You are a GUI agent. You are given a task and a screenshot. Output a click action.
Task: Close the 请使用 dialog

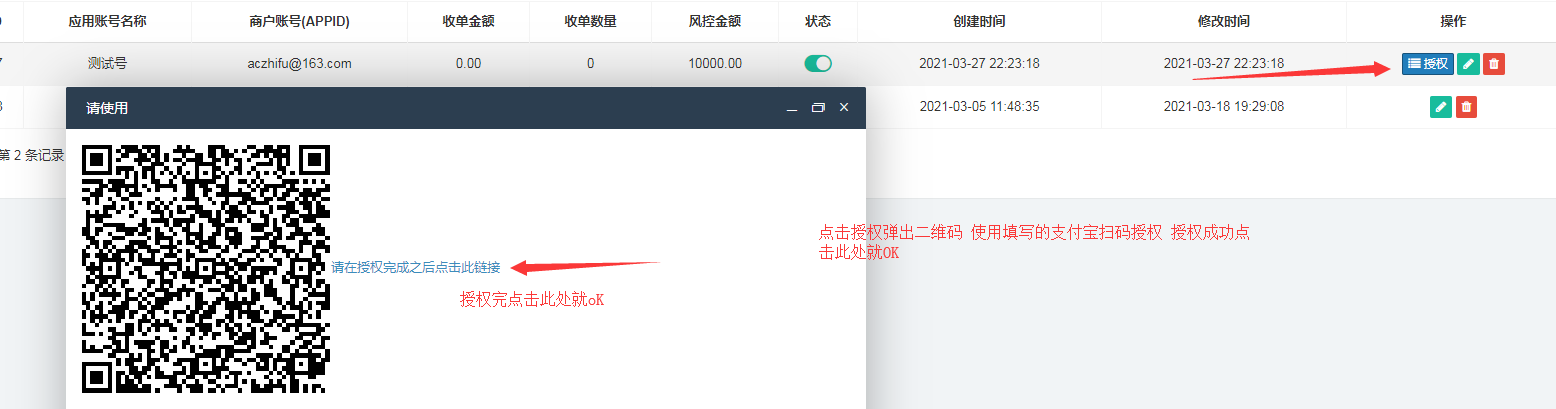(844, 108)
